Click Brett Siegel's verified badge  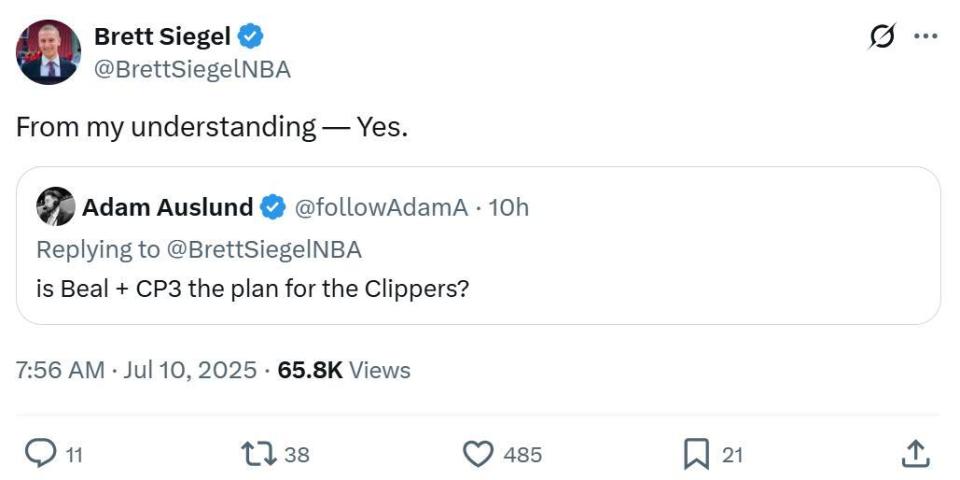click(251, 37)
